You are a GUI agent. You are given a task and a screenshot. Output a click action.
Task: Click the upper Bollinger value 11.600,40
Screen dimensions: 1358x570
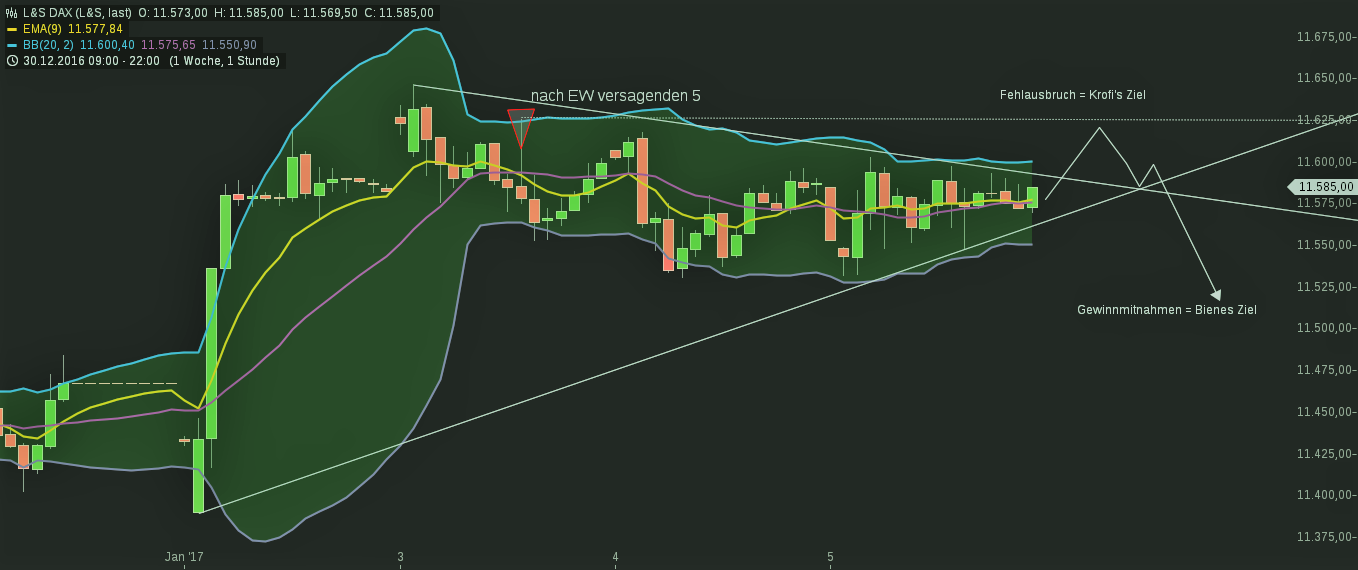[107, 45]
